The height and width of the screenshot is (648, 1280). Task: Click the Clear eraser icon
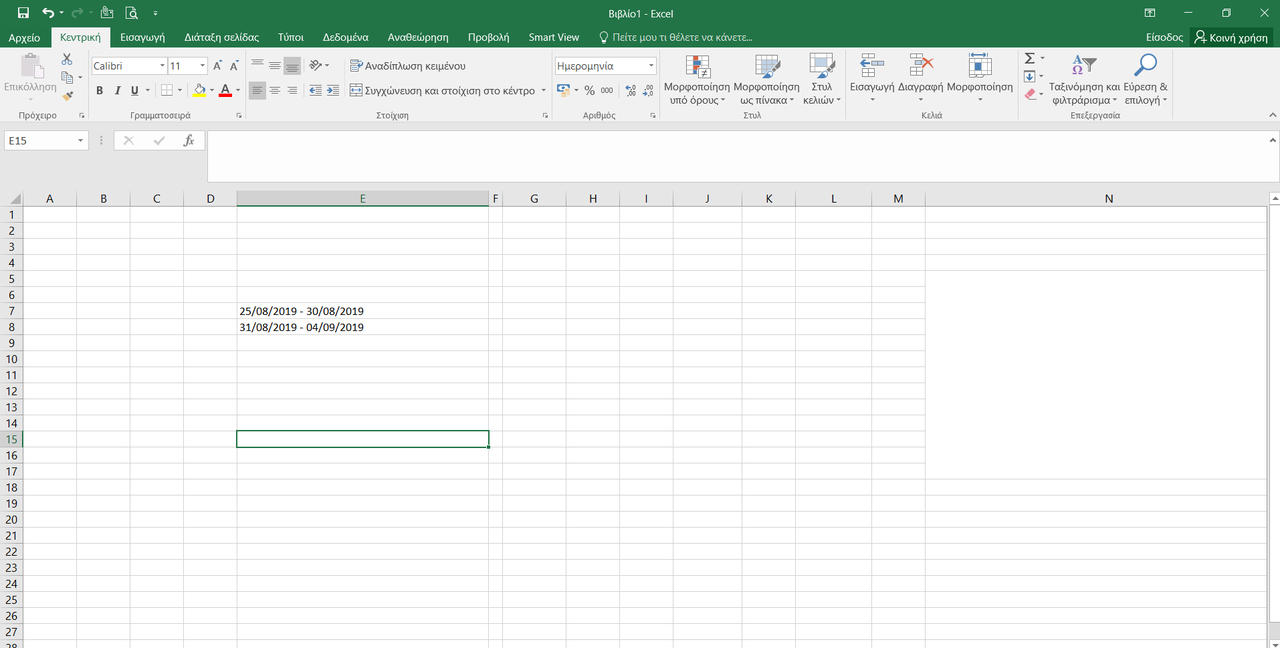tap(1030, 94)
